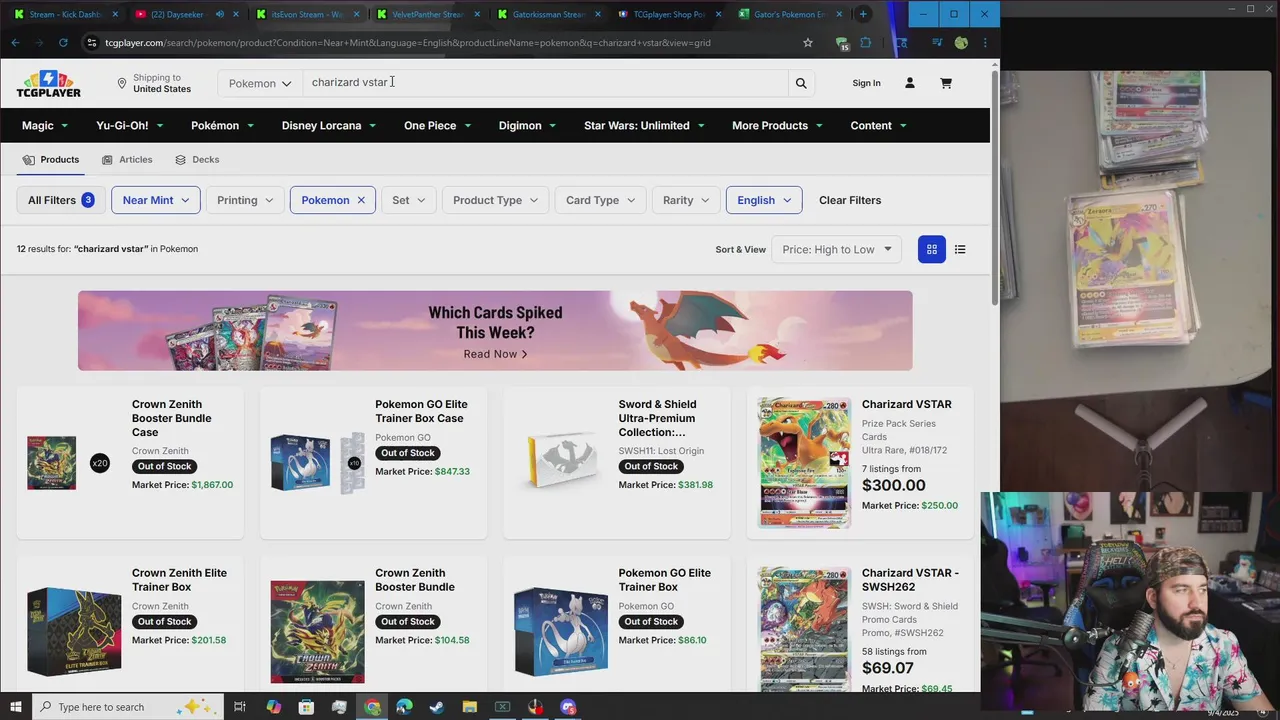Open the Disney Lorcana menu

tap(329, 126)
